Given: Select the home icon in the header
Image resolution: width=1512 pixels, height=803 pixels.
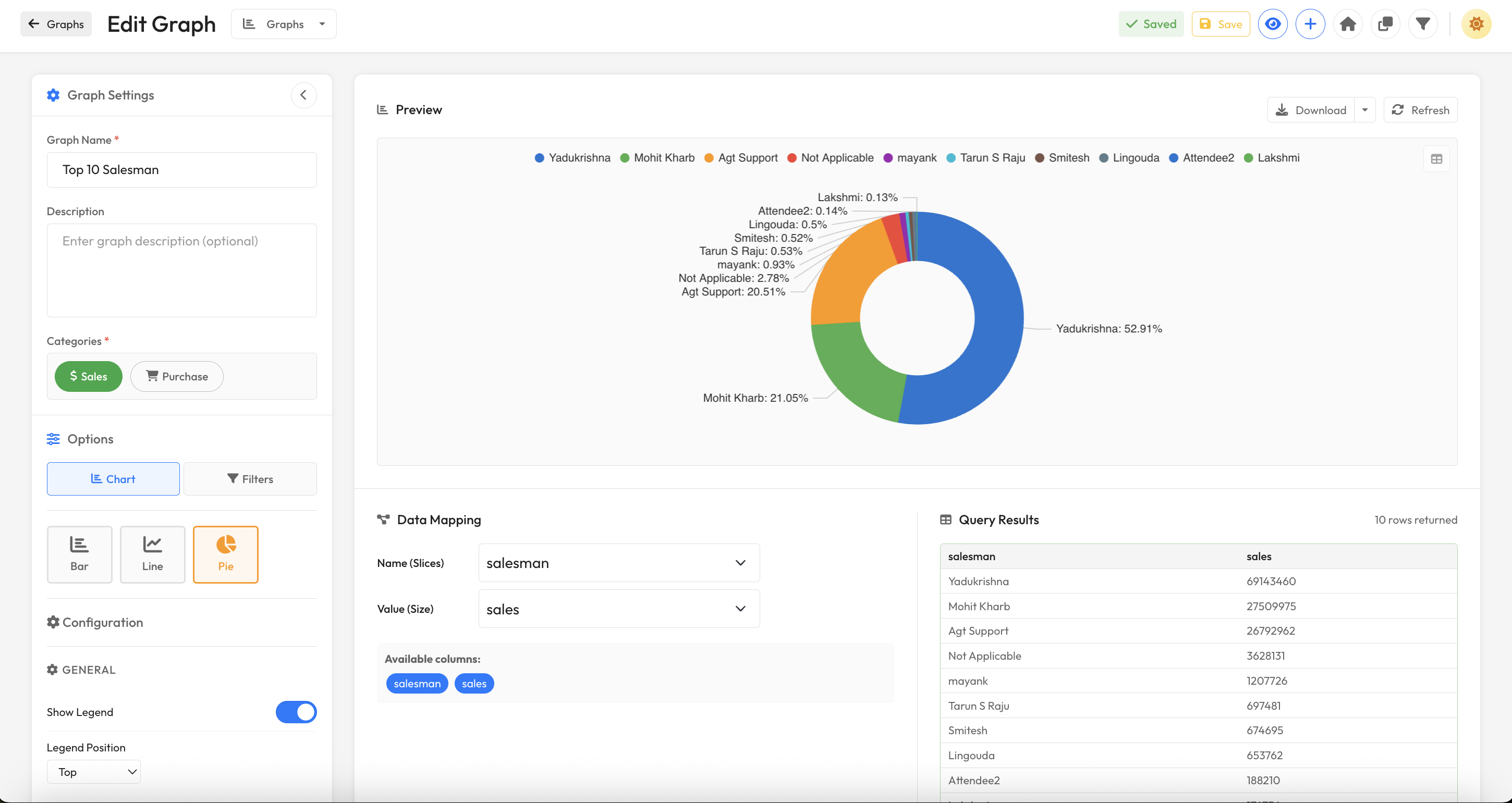Looking at the screenshot, I should (x=1348, y=23).
